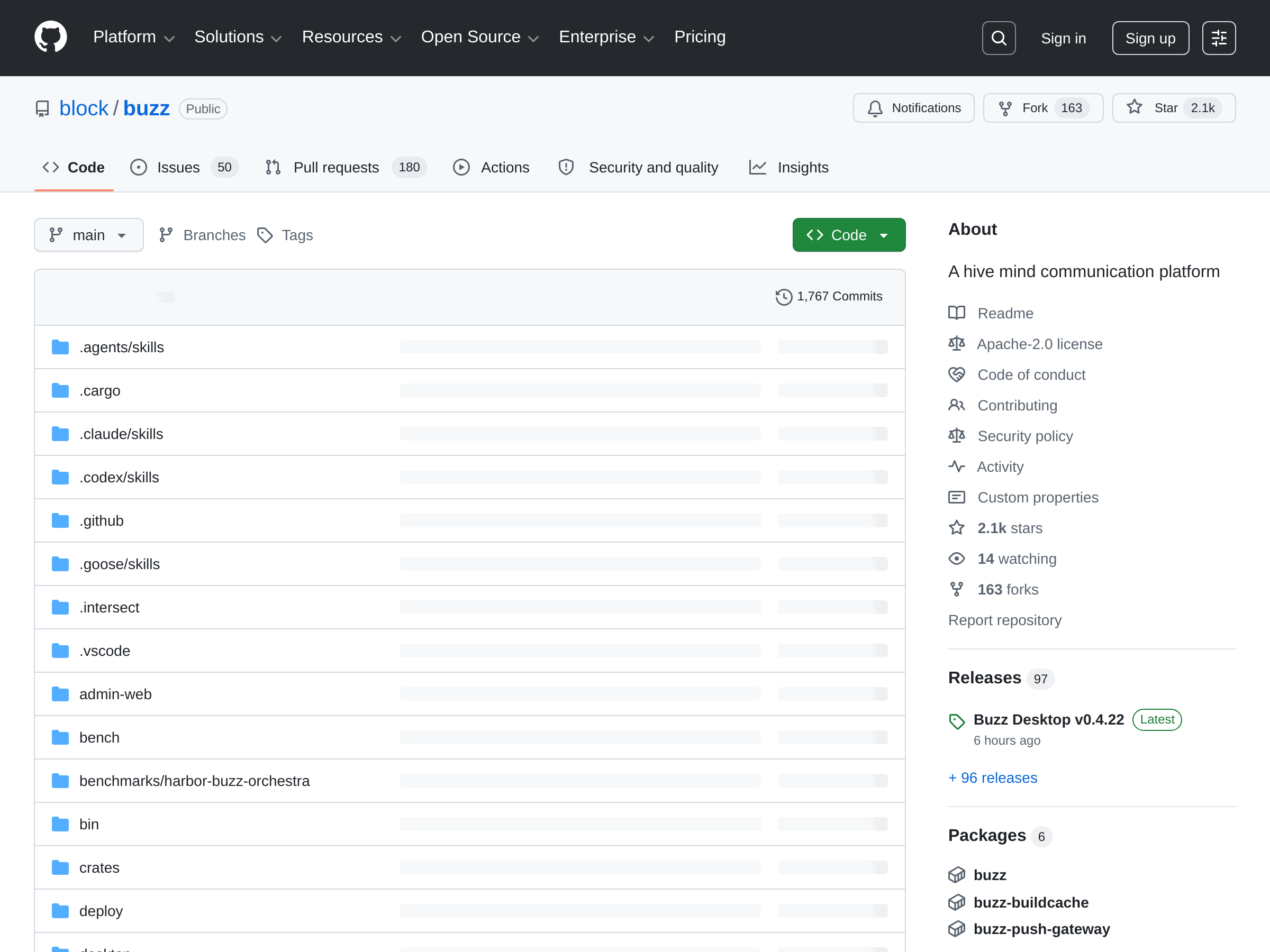Open the 2.1k stars link
1270x952 pixels.
click(x=1010, y=528)
